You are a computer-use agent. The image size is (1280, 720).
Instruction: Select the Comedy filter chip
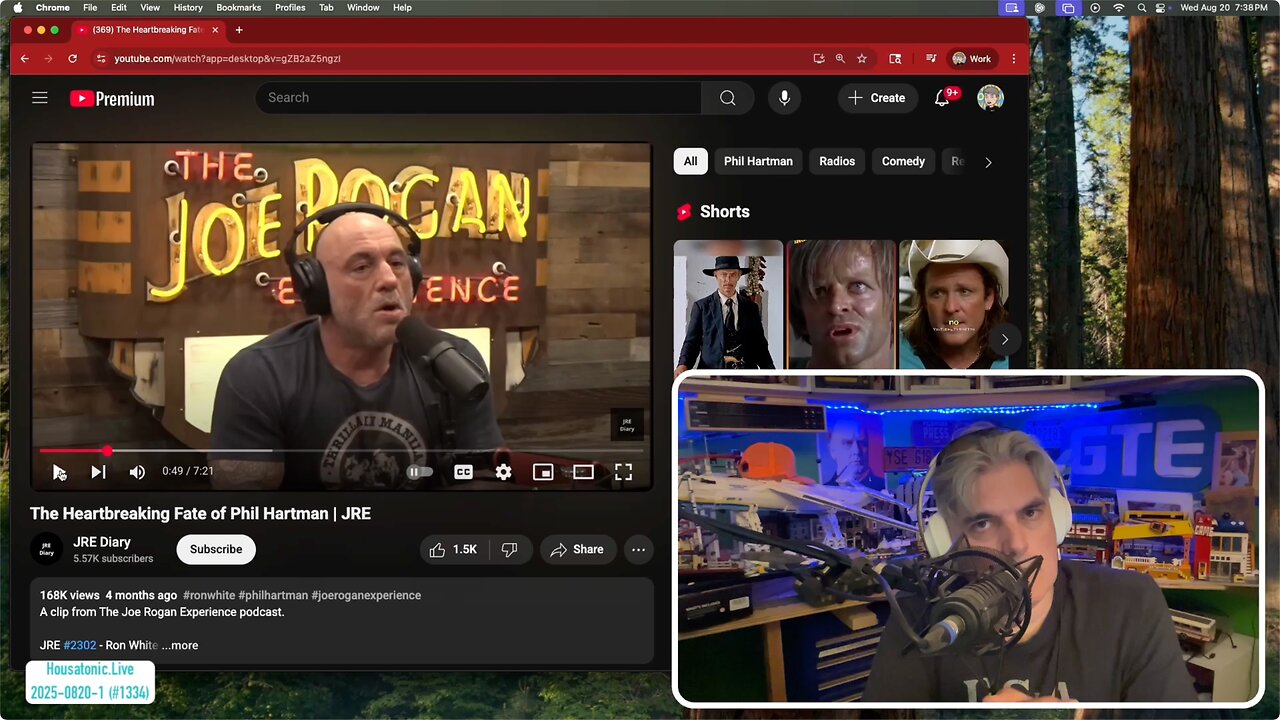pos(903,161)
